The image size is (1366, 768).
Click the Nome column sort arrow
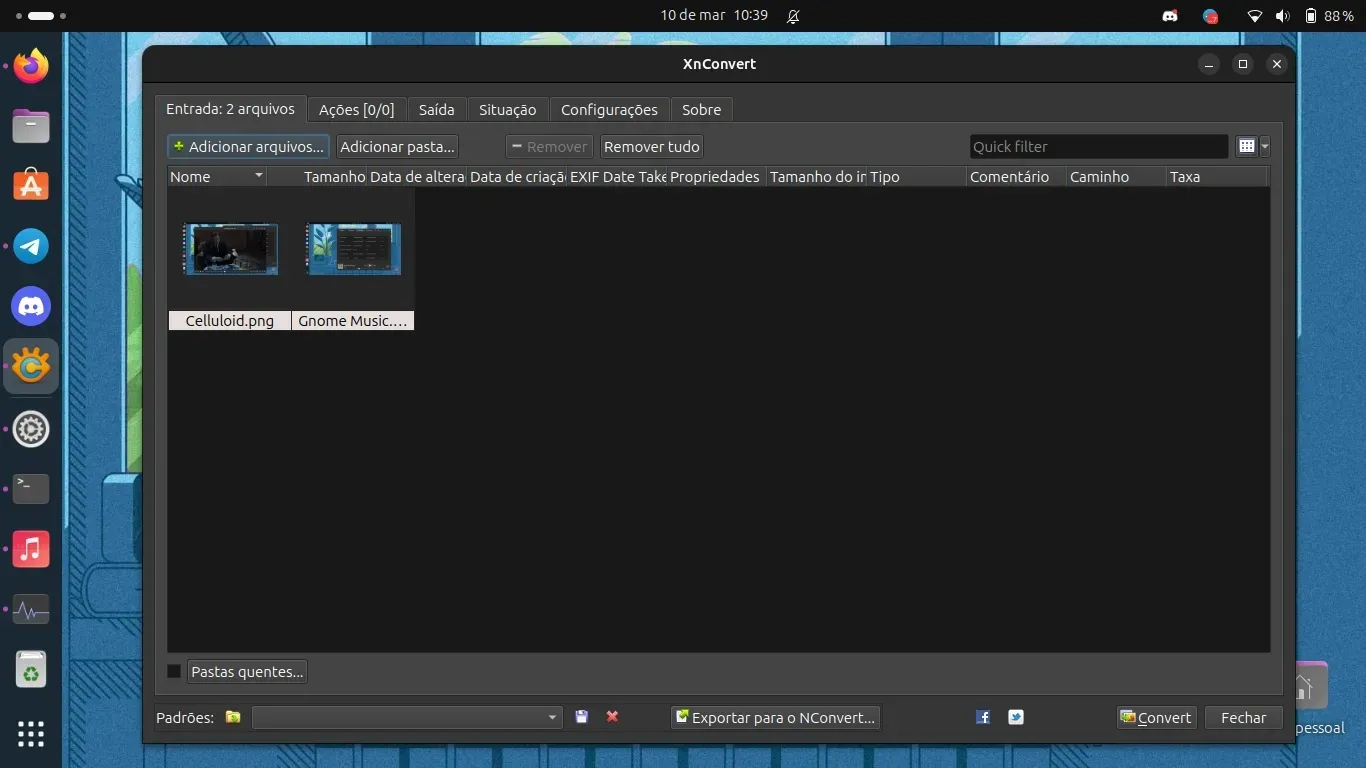[259, 176]
